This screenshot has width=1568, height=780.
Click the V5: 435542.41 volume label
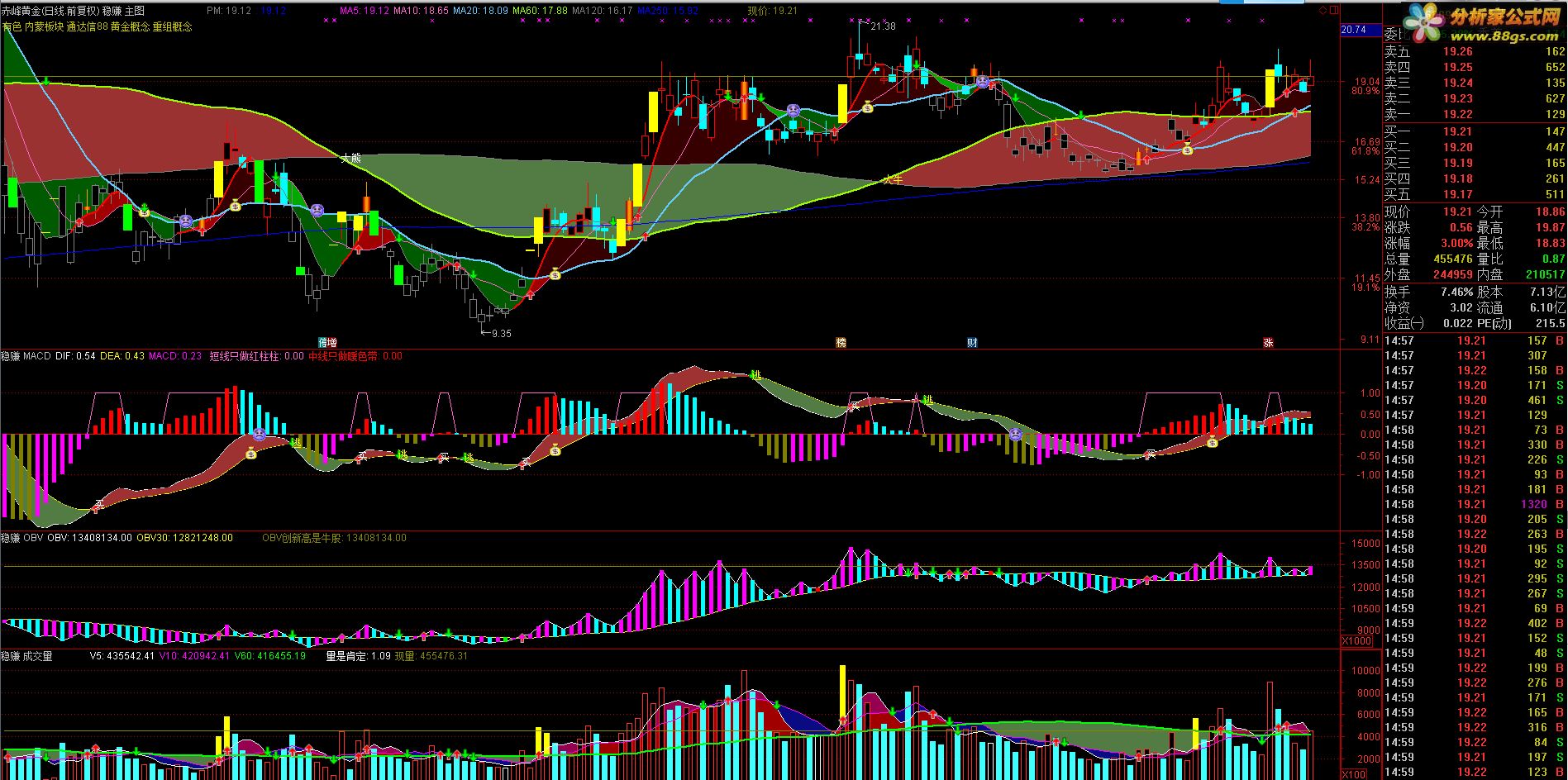[122, 656]
